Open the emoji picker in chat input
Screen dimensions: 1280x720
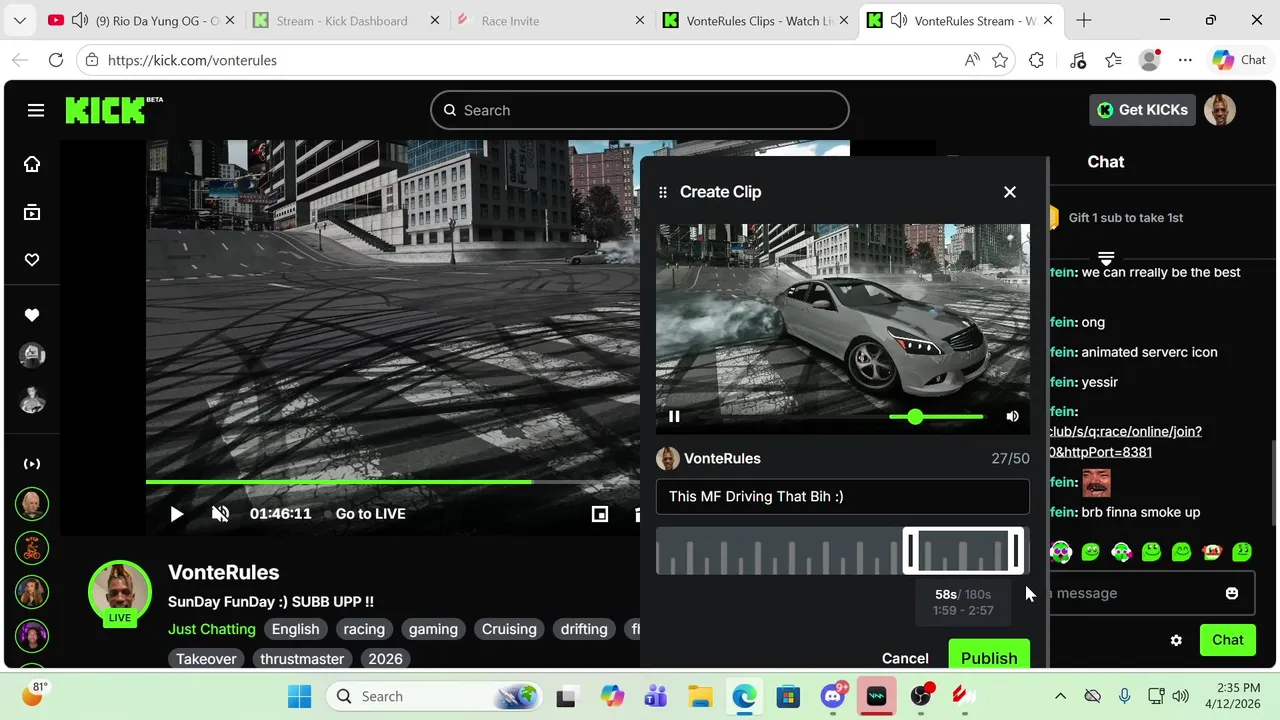point(1232,593)
